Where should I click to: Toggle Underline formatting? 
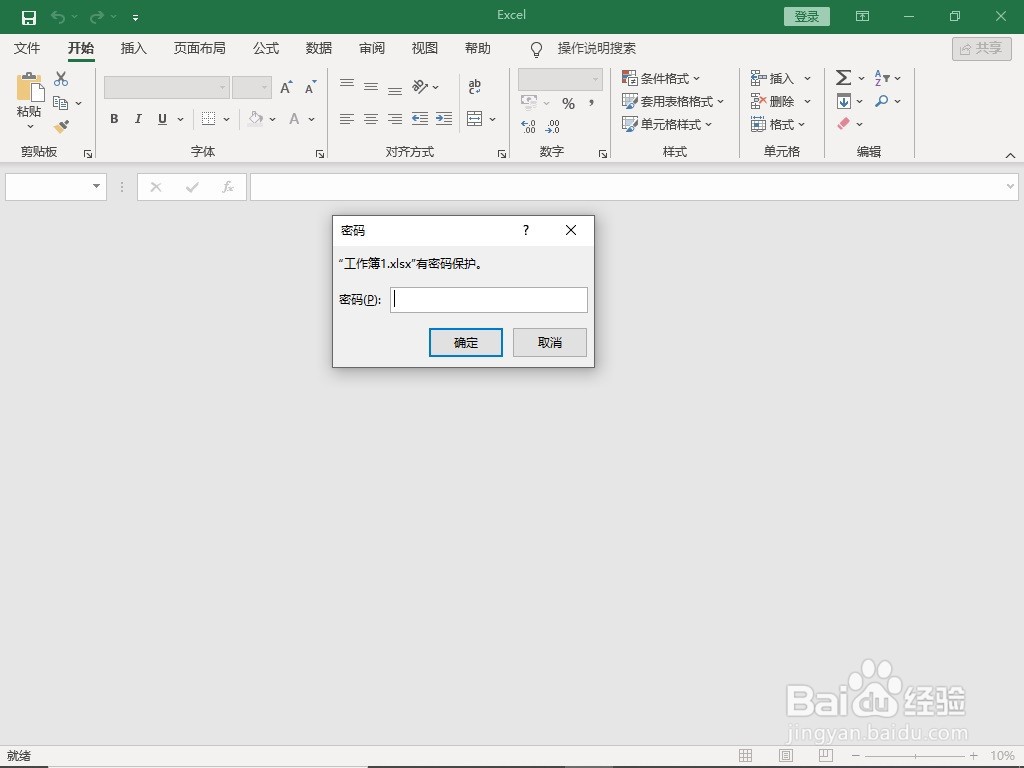pos(162,119)
